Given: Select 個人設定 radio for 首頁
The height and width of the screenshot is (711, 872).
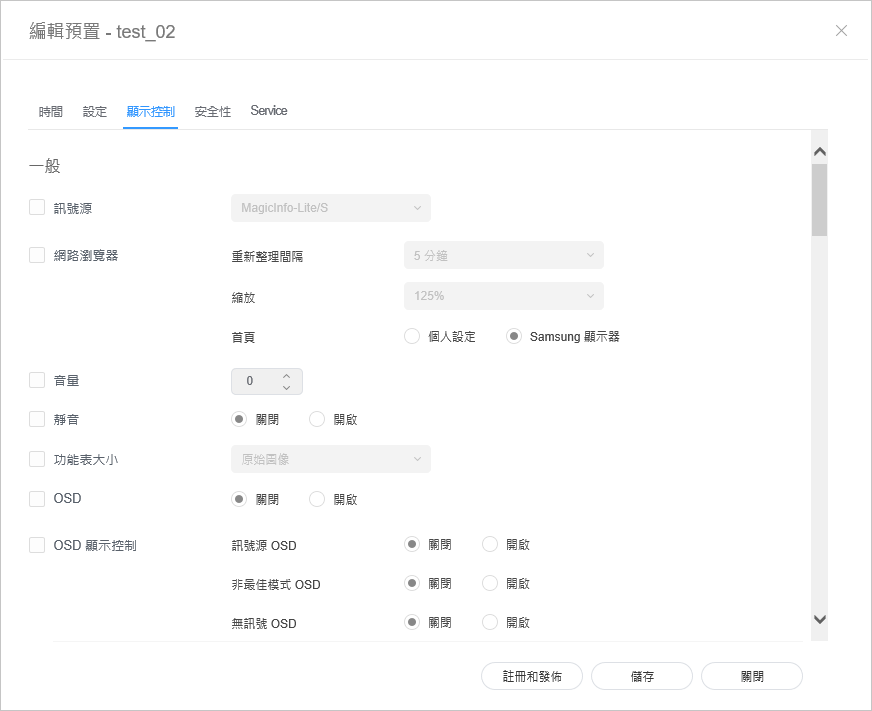Looking at the screenshot, I should (412, 336).
